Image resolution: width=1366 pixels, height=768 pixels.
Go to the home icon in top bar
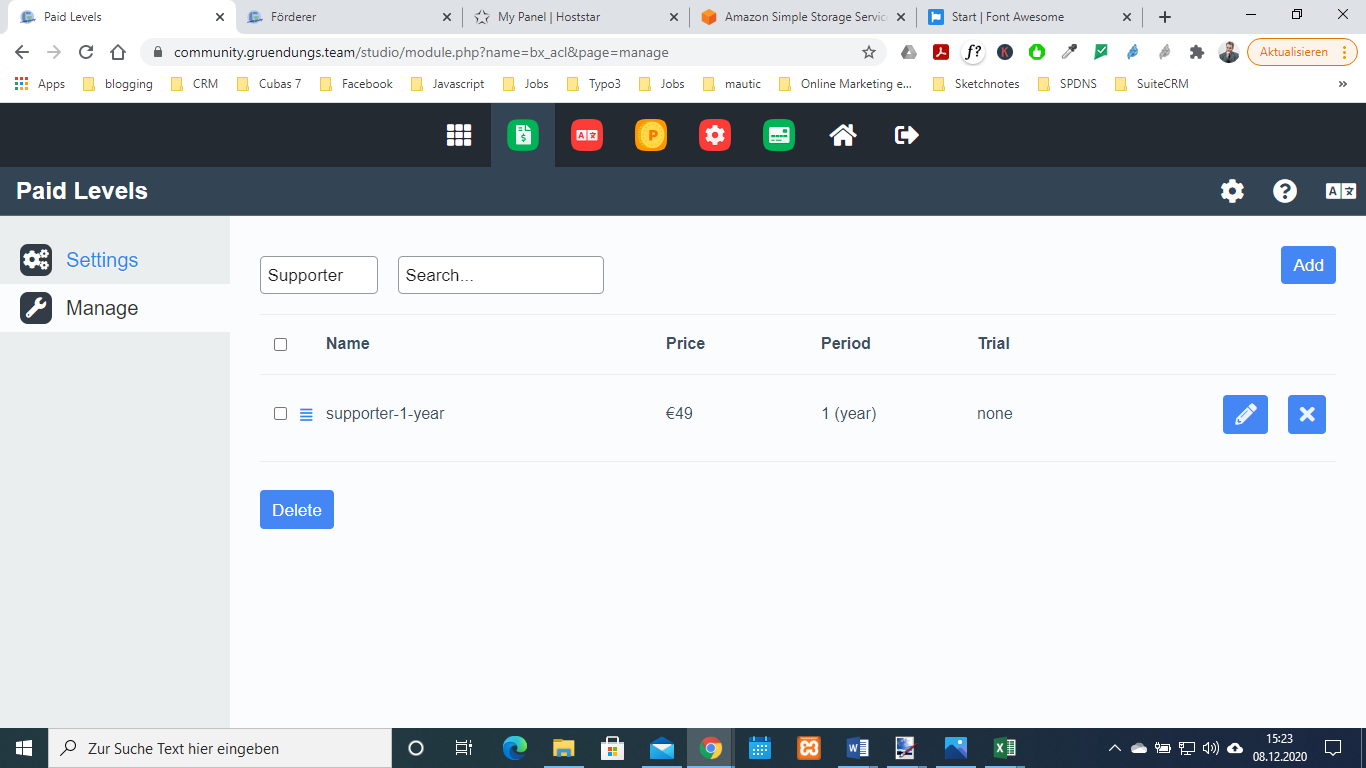click(843, 135)
